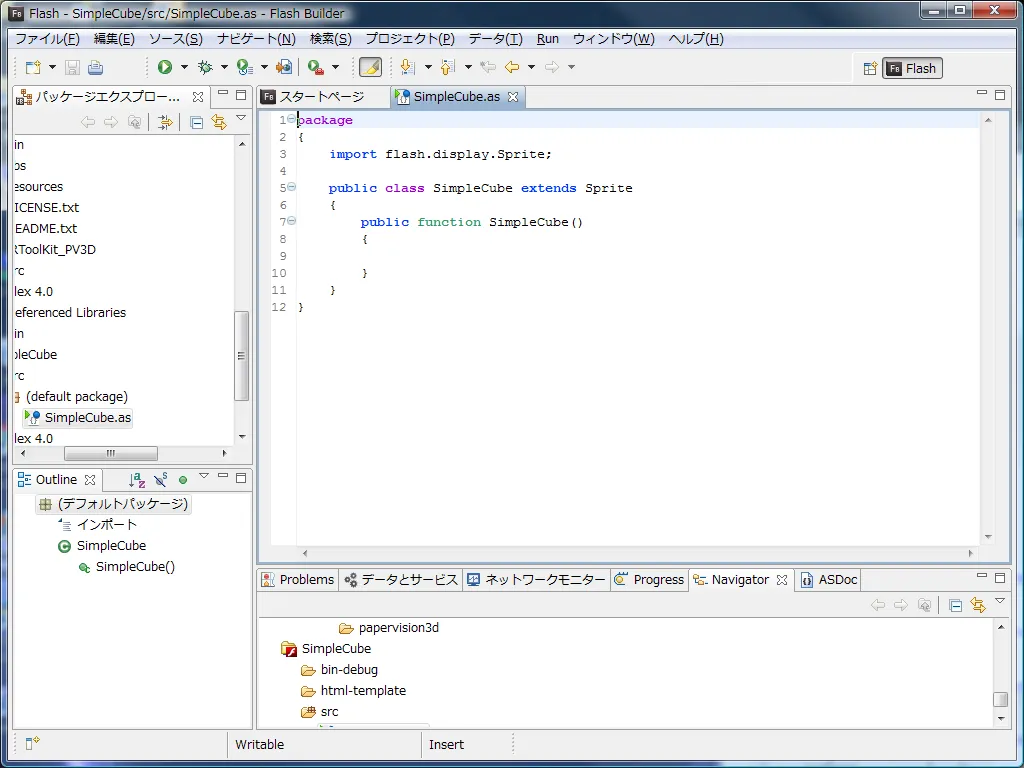Maximize the Package Explorer panel
The height and width of the screenshot is (768, 1024).
pyautogui.click(x=241, y=95)
